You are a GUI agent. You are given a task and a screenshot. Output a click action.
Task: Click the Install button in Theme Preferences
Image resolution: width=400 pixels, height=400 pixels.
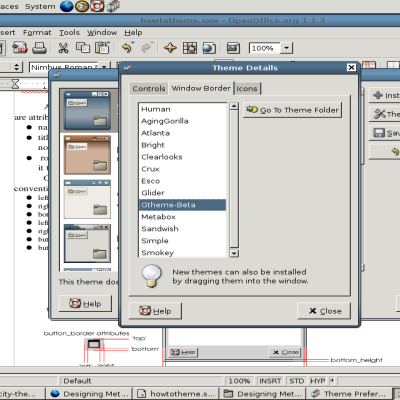385,95
